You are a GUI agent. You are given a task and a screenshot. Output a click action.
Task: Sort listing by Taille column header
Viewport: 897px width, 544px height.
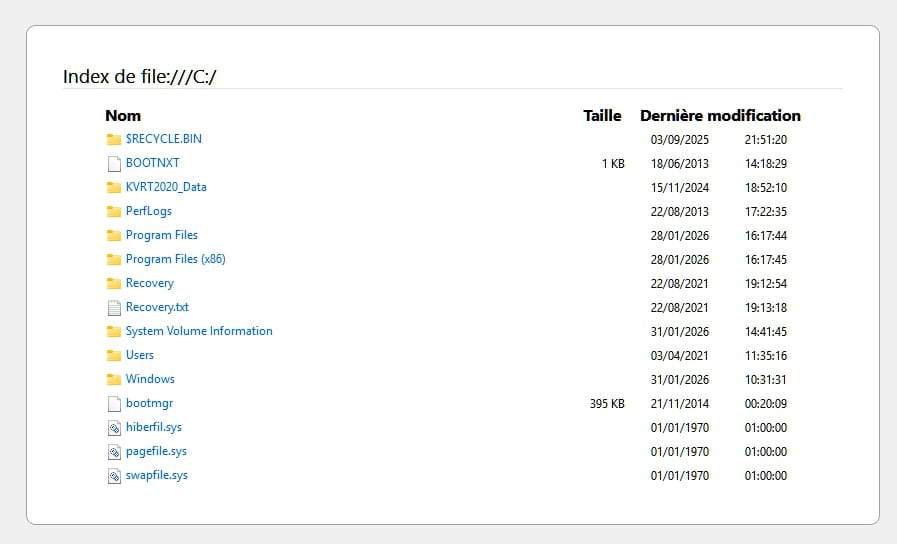[x=602, y=115]
